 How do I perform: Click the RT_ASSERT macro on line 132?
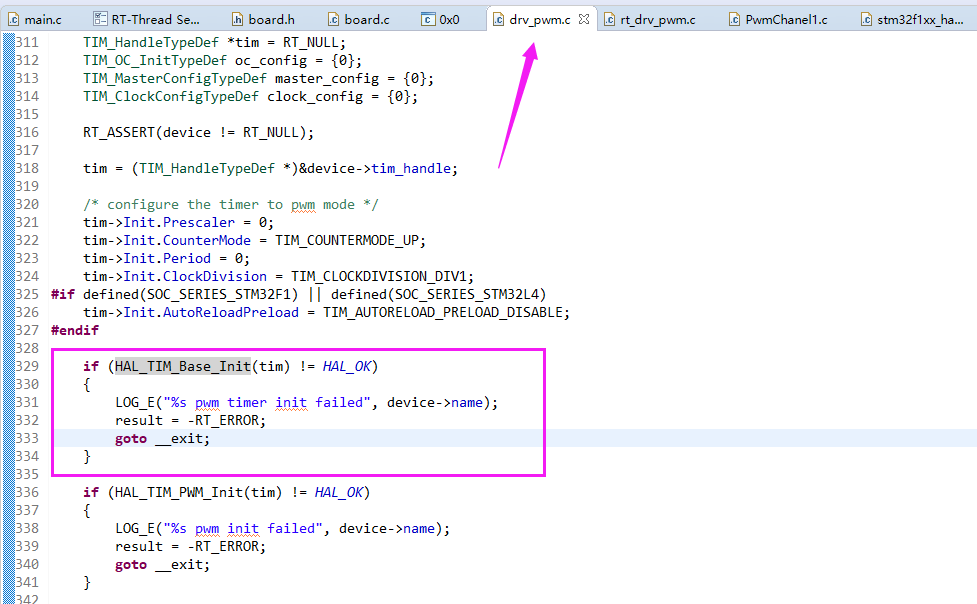click(x=118, y=133)
